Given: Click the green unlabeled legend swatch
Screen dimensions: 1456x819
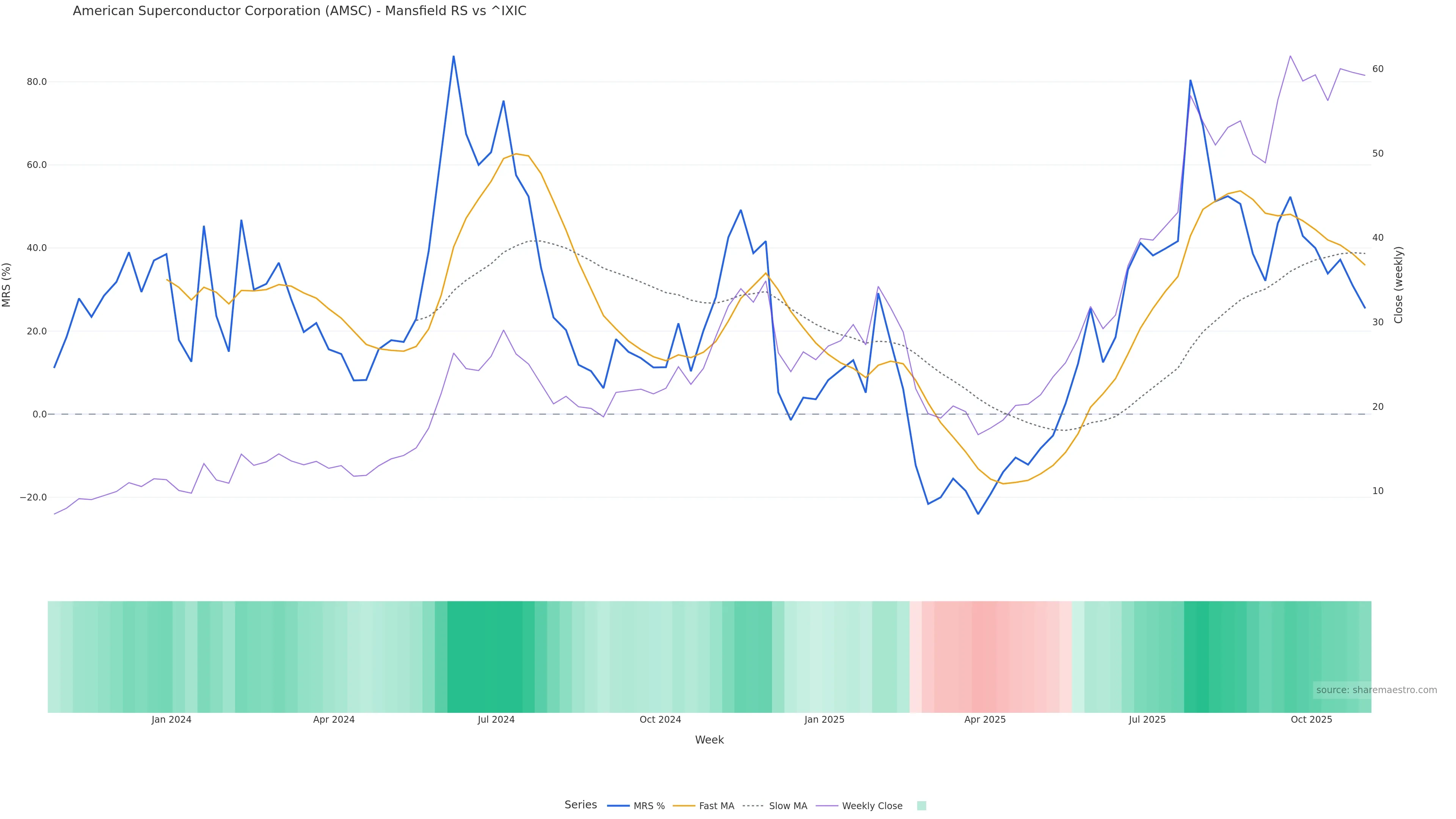Looking at the screenshot, I should point(921,806).
